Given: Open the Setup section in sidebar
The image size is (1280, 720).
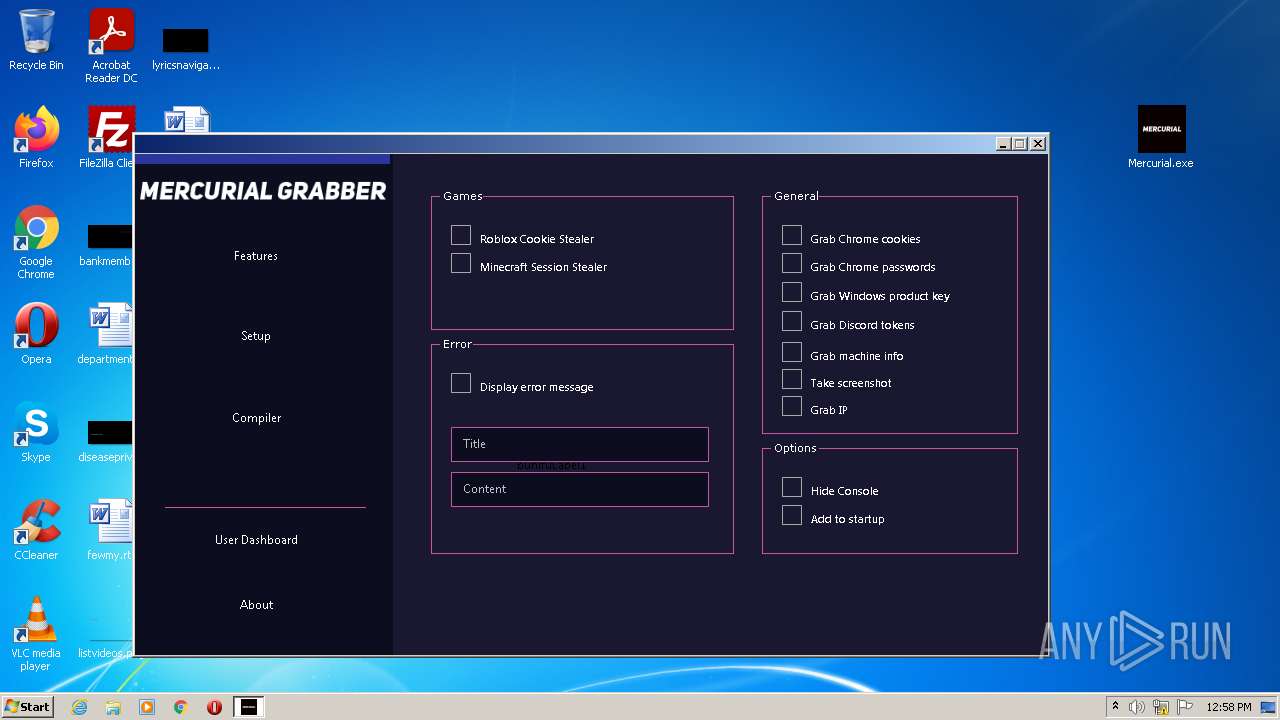Looking at the screenshot, I should pyautogui.click(x=256, y=336).
